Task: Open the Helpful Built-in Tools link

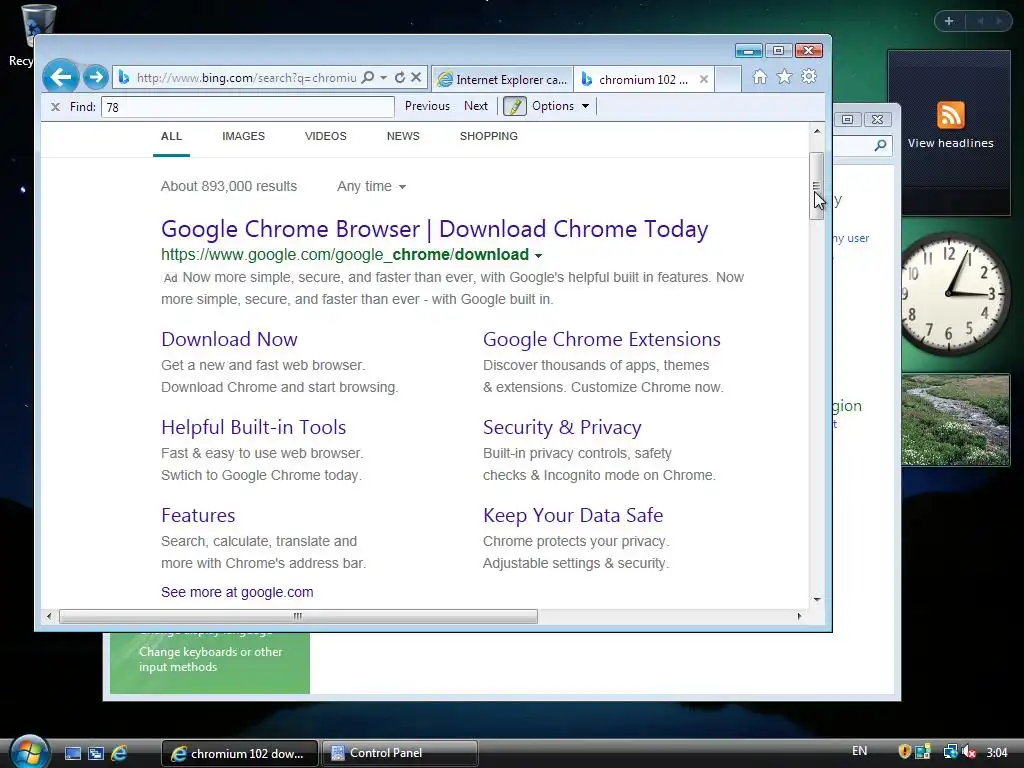Action: (253, 428)
